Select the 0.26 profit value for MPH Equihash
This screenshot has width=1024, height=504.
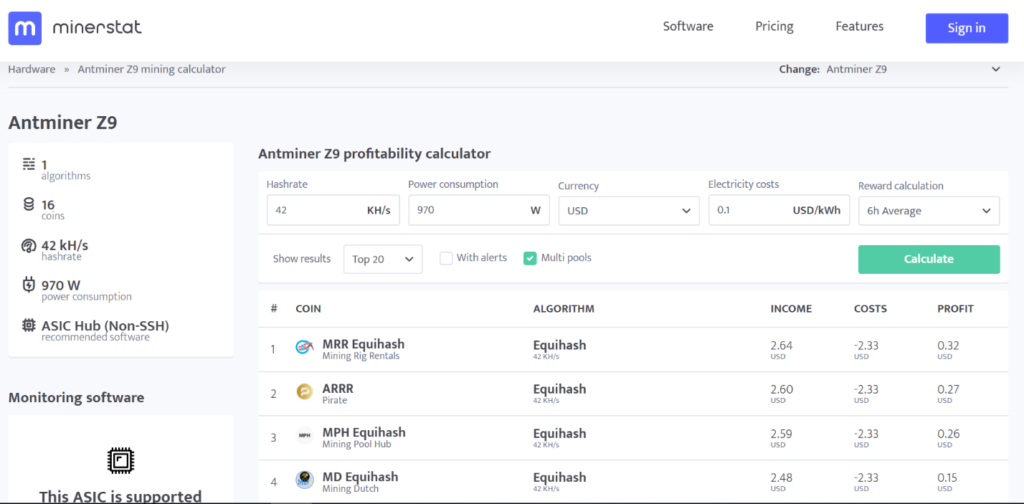(x=948, y=433)
